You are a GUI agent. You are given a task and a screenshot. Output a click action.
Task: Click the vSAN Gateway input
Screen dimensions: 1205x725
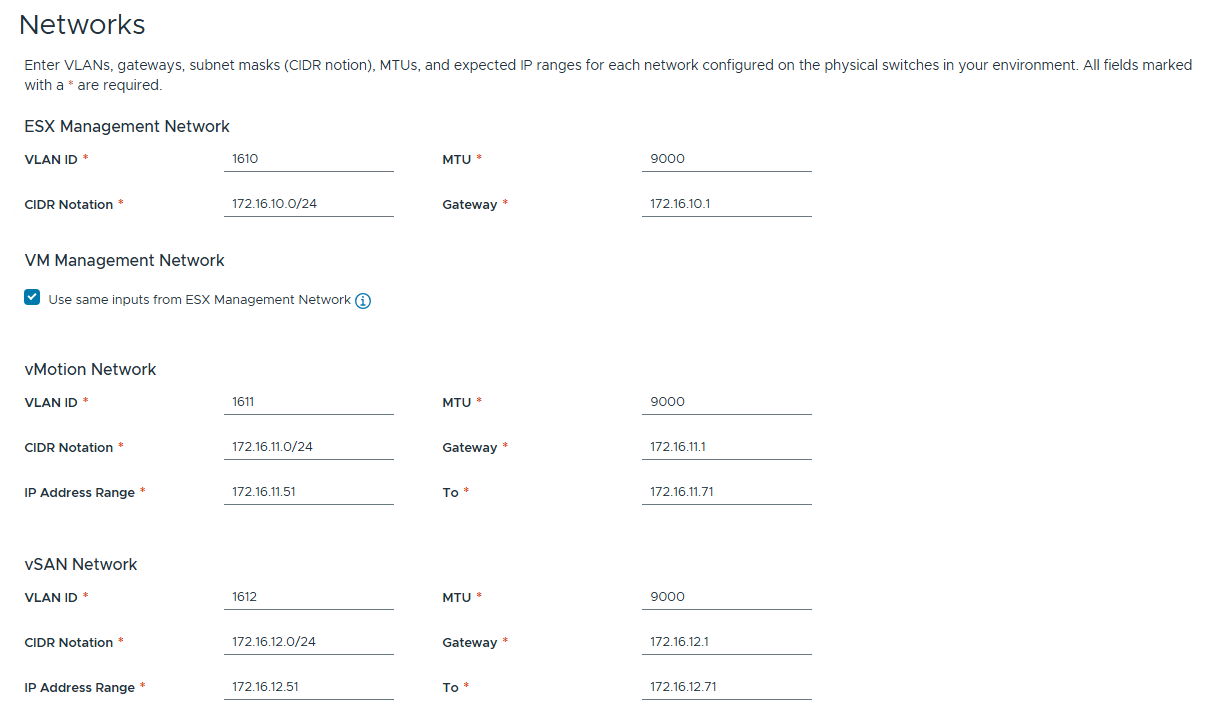(x=726, y=642)
